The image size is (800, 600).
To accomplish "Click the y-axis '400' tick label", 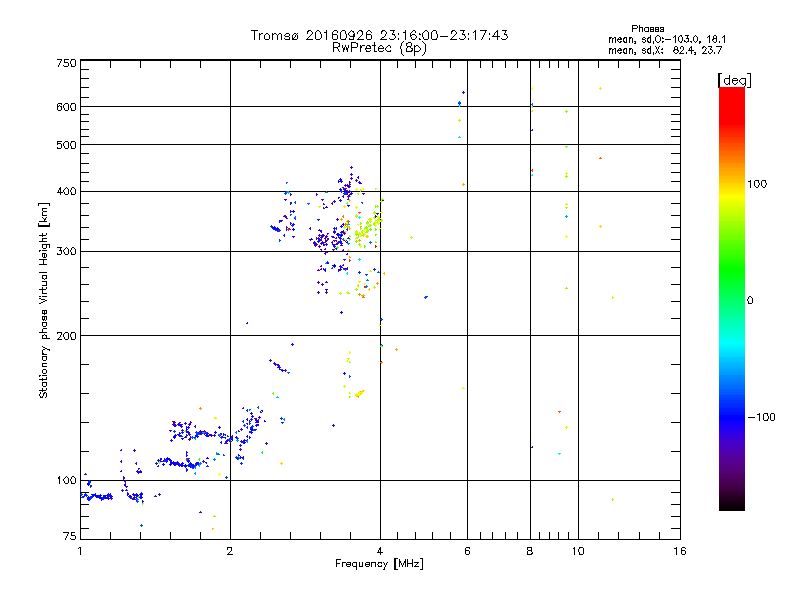I will 67,191.
